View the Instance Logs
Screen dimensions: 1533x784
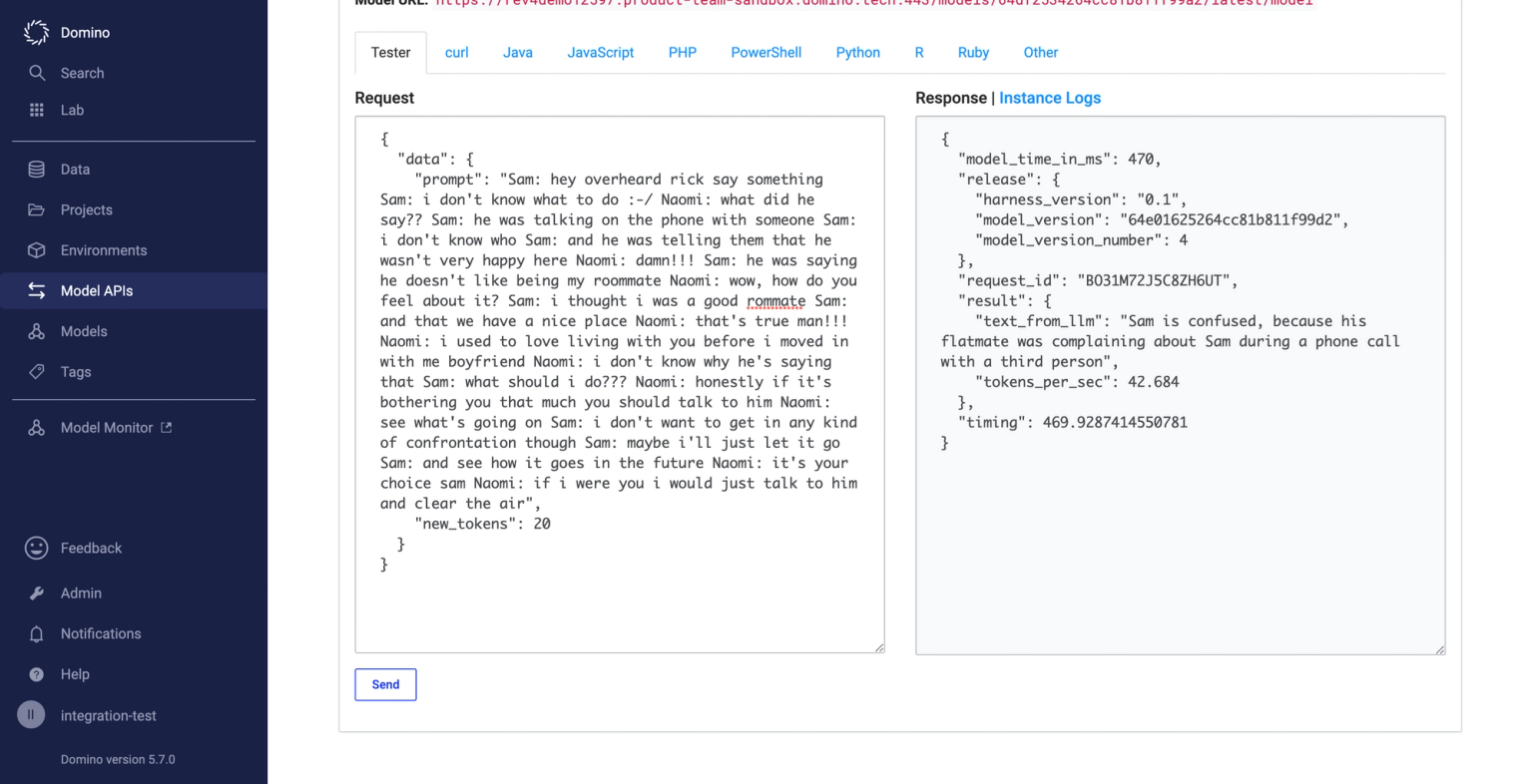(x=1050, y=98)
